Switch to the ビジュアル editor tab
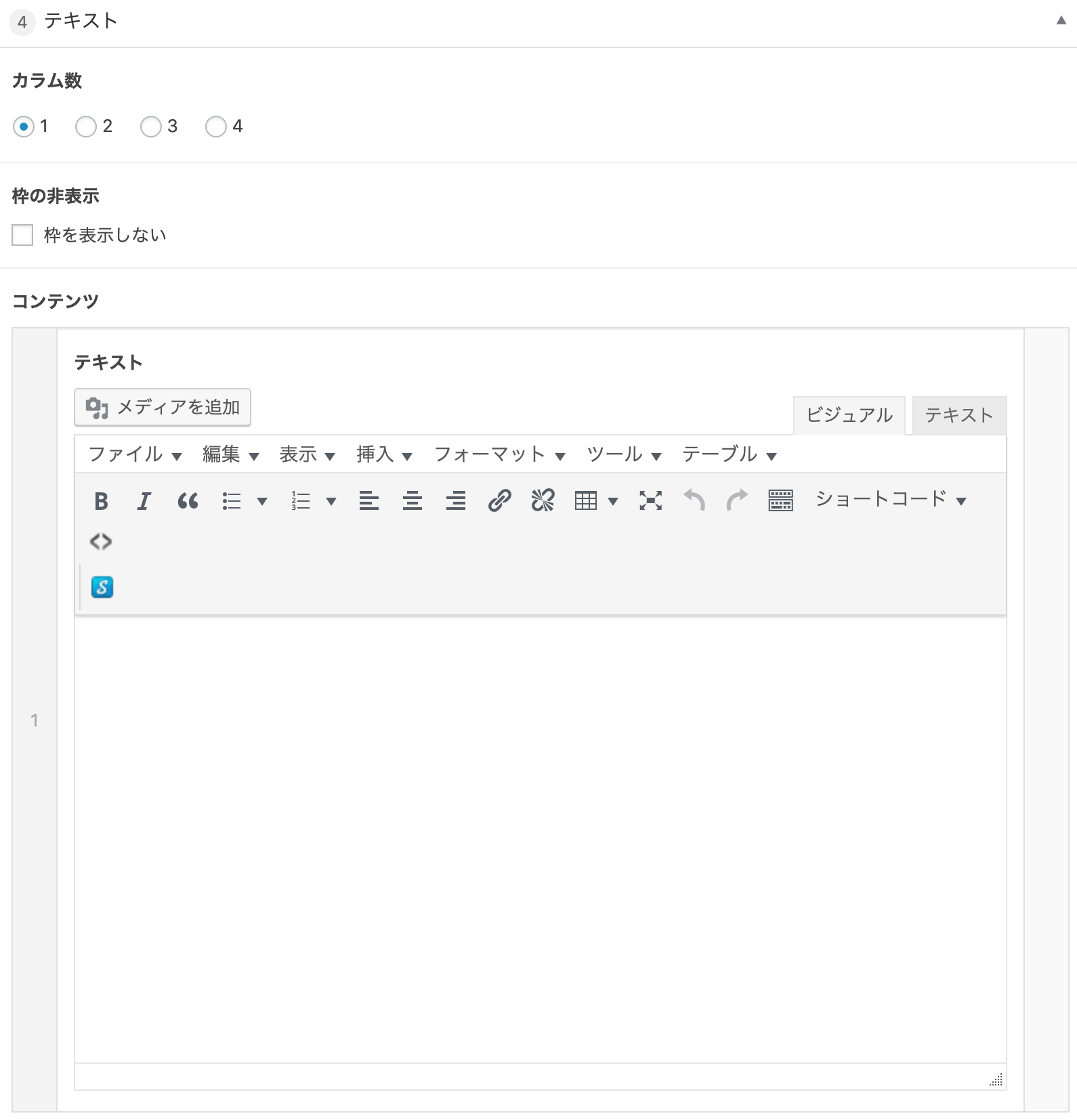Screen dimensions: 1077x1120 click(849, 415)
